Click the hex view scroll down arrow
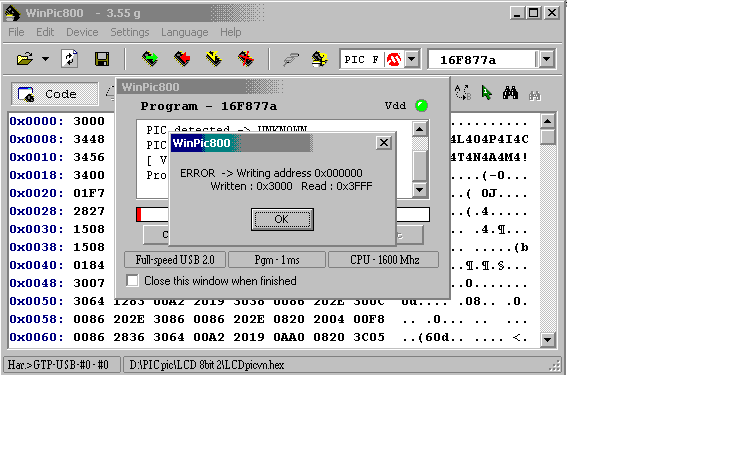The image size is (738, 460). point(547,339)
